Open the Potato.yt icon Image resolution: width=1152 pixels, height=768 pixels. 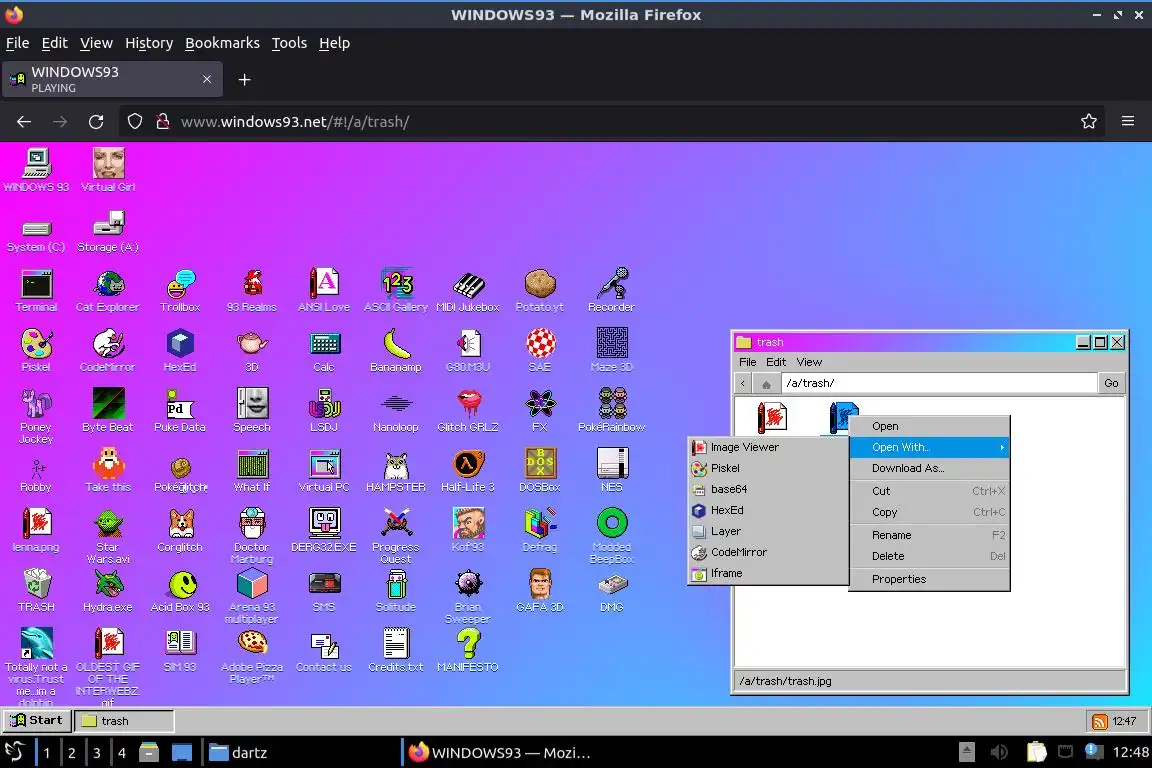[x=540, y=291]
